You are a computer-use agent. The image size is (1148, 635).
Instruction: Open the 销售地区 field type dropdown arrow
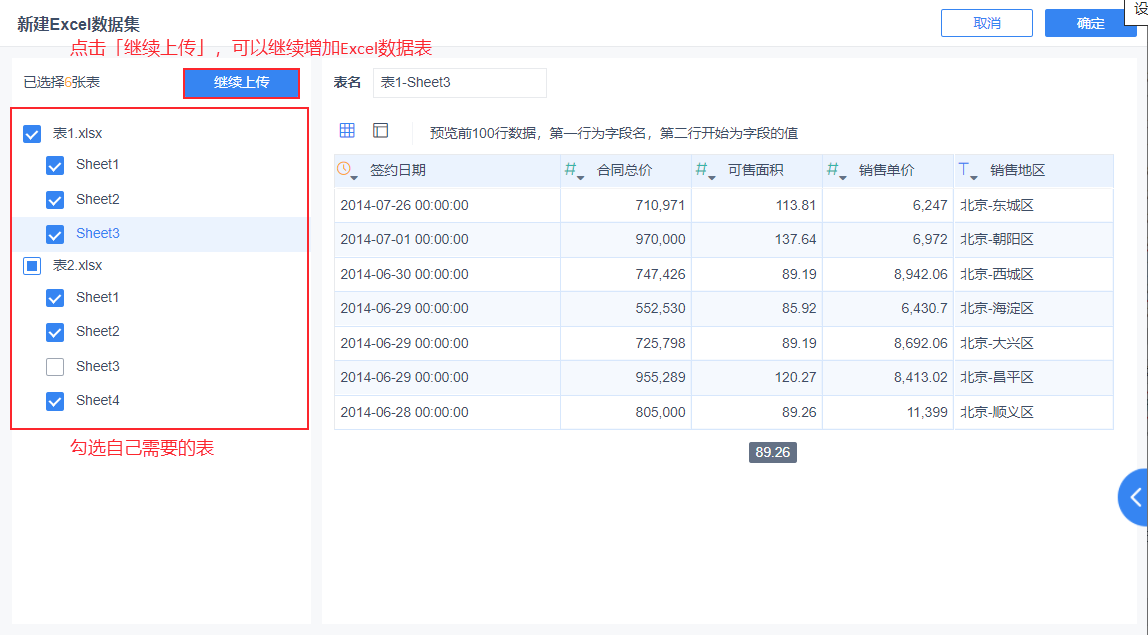(x=974, y=178)
